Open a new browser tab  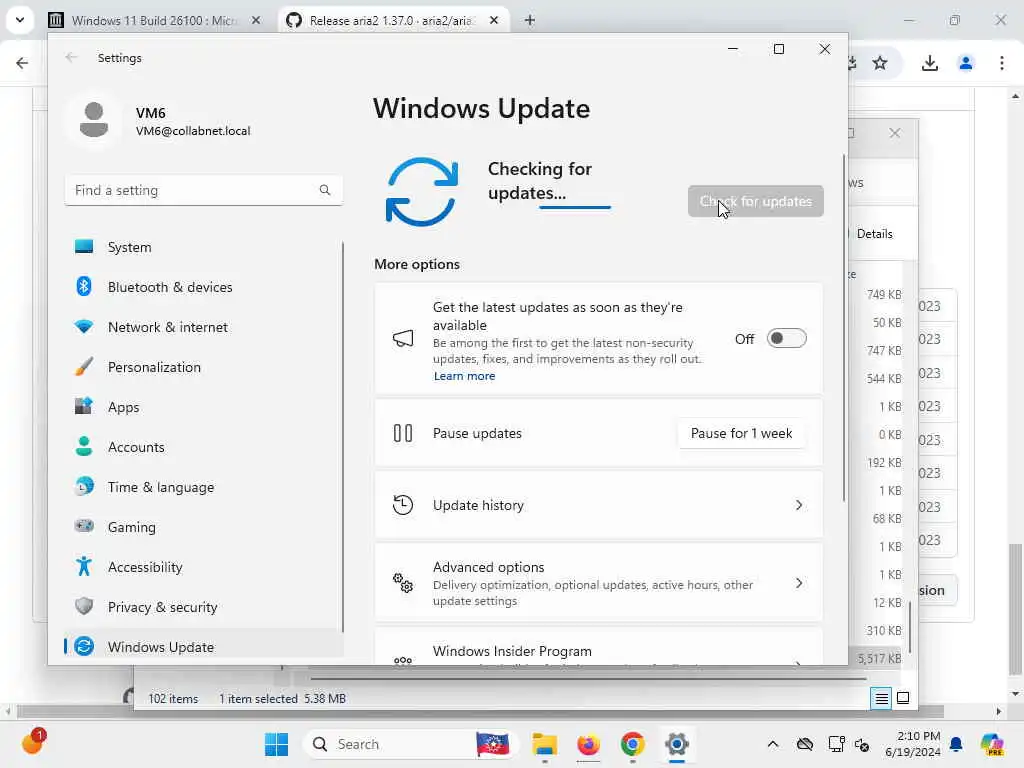pos(530,20)
